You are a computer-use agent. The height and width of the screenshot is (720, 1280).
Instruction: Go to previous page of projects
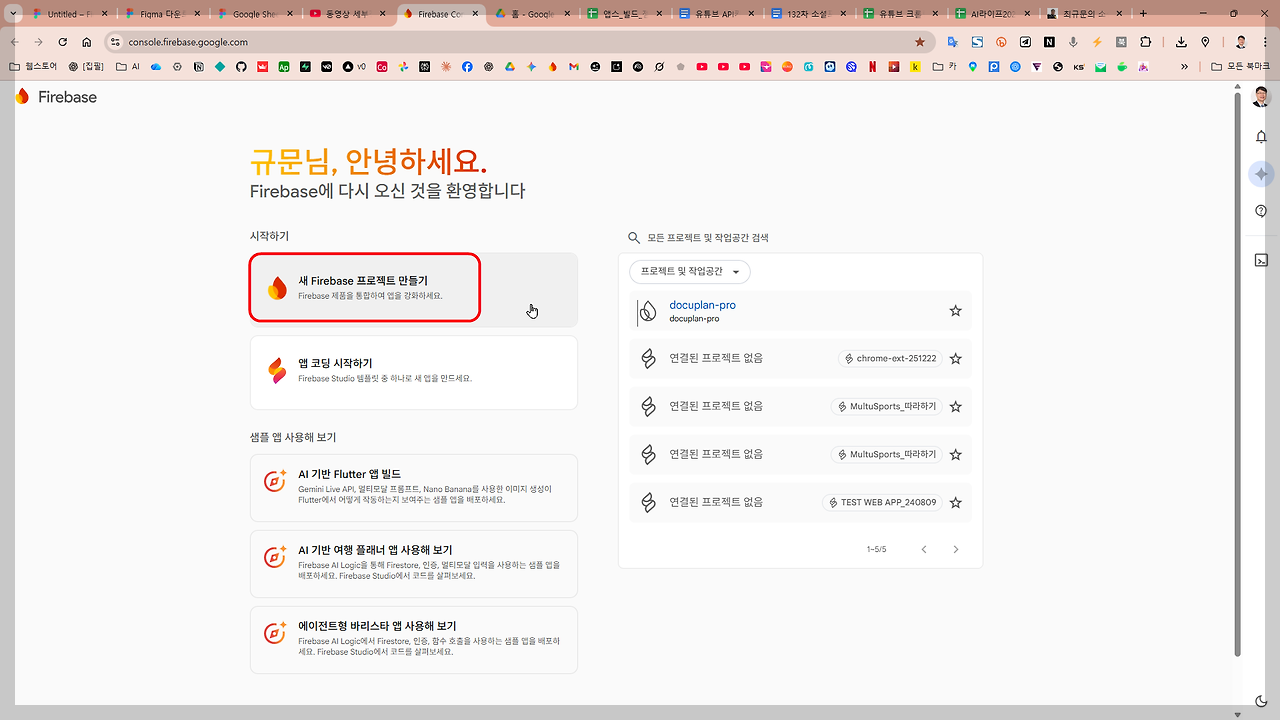coord(924,549)
